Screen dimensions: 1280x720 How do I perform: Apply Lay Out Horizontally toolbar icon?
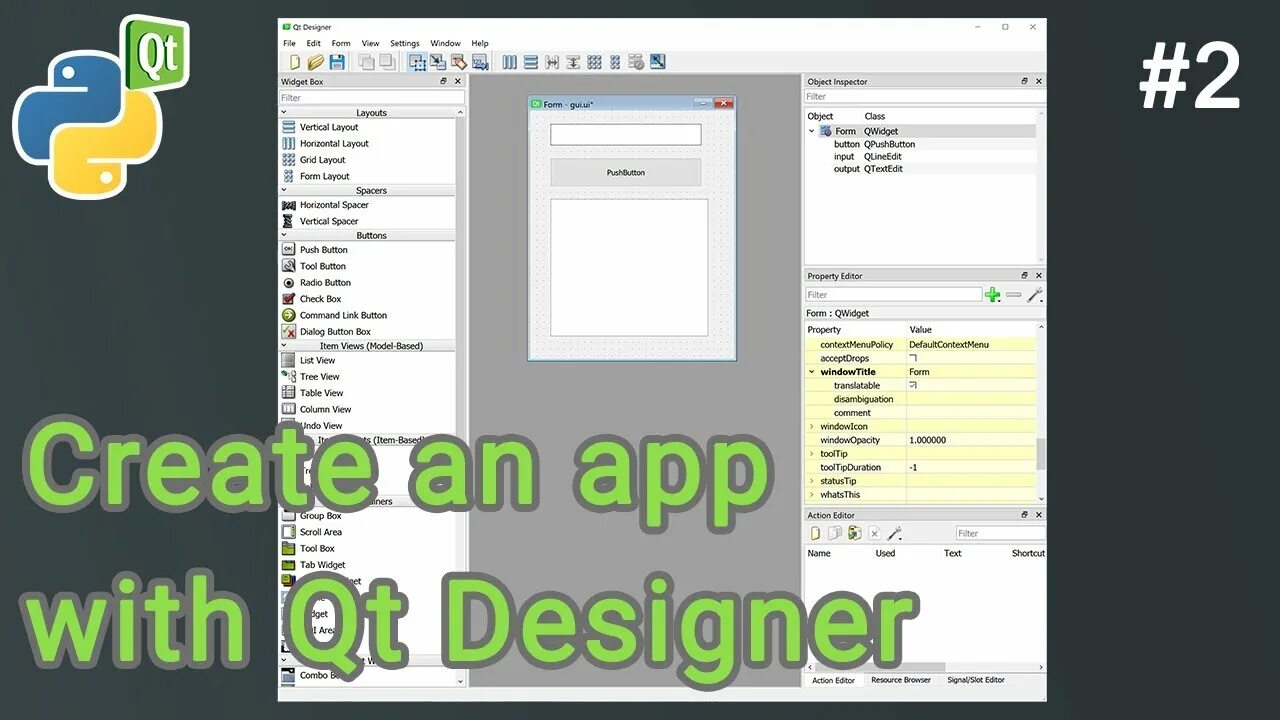click(x=510, y=62)
